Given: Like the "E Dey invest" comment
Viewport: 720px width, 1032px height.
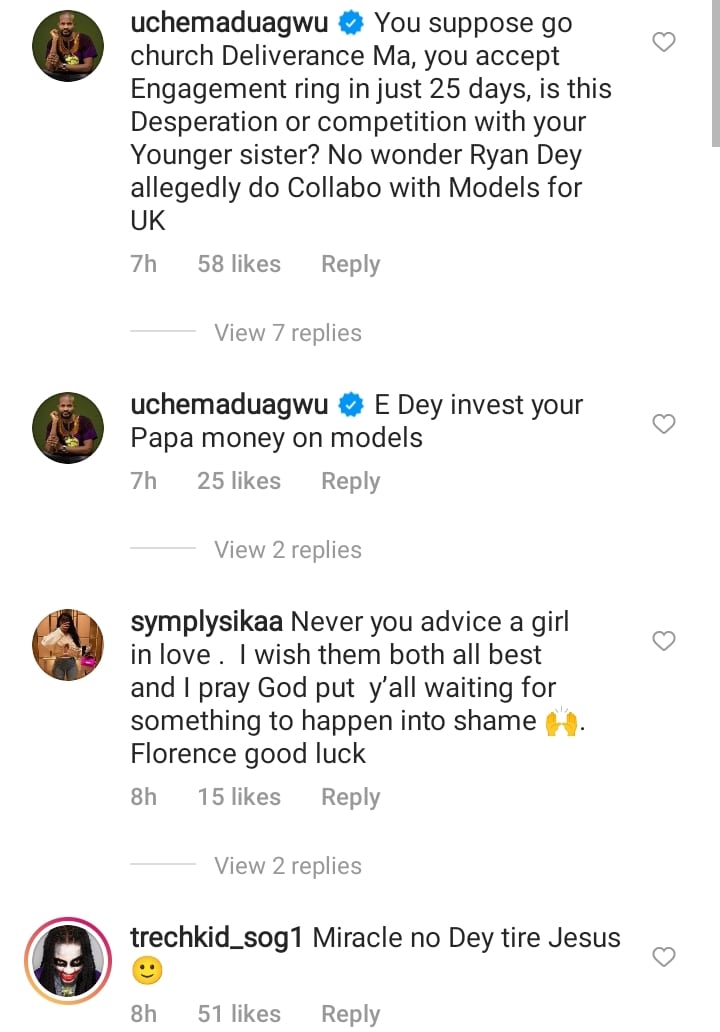Looking at the screenshot, I should point(664,425).
